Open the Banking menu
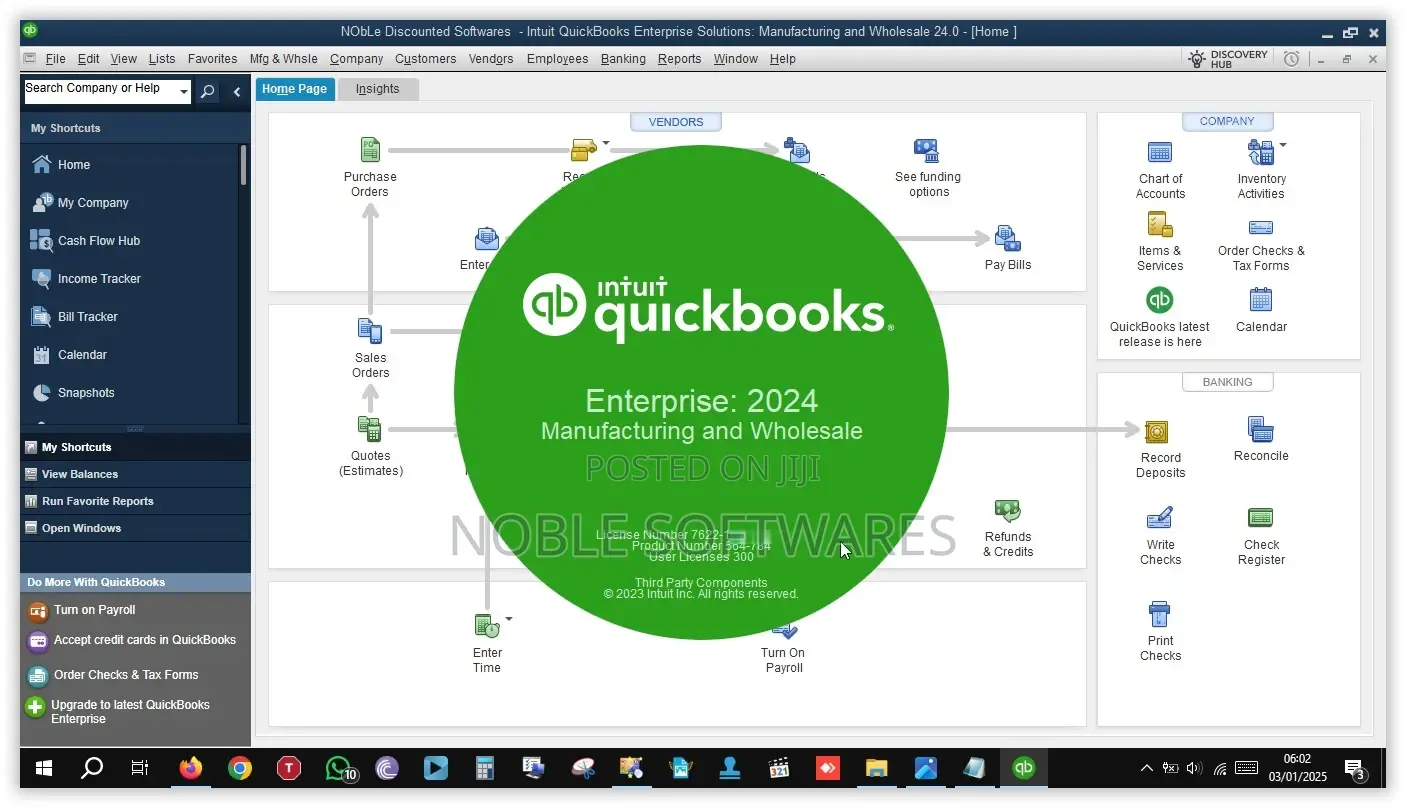 (x=623, y=59)
